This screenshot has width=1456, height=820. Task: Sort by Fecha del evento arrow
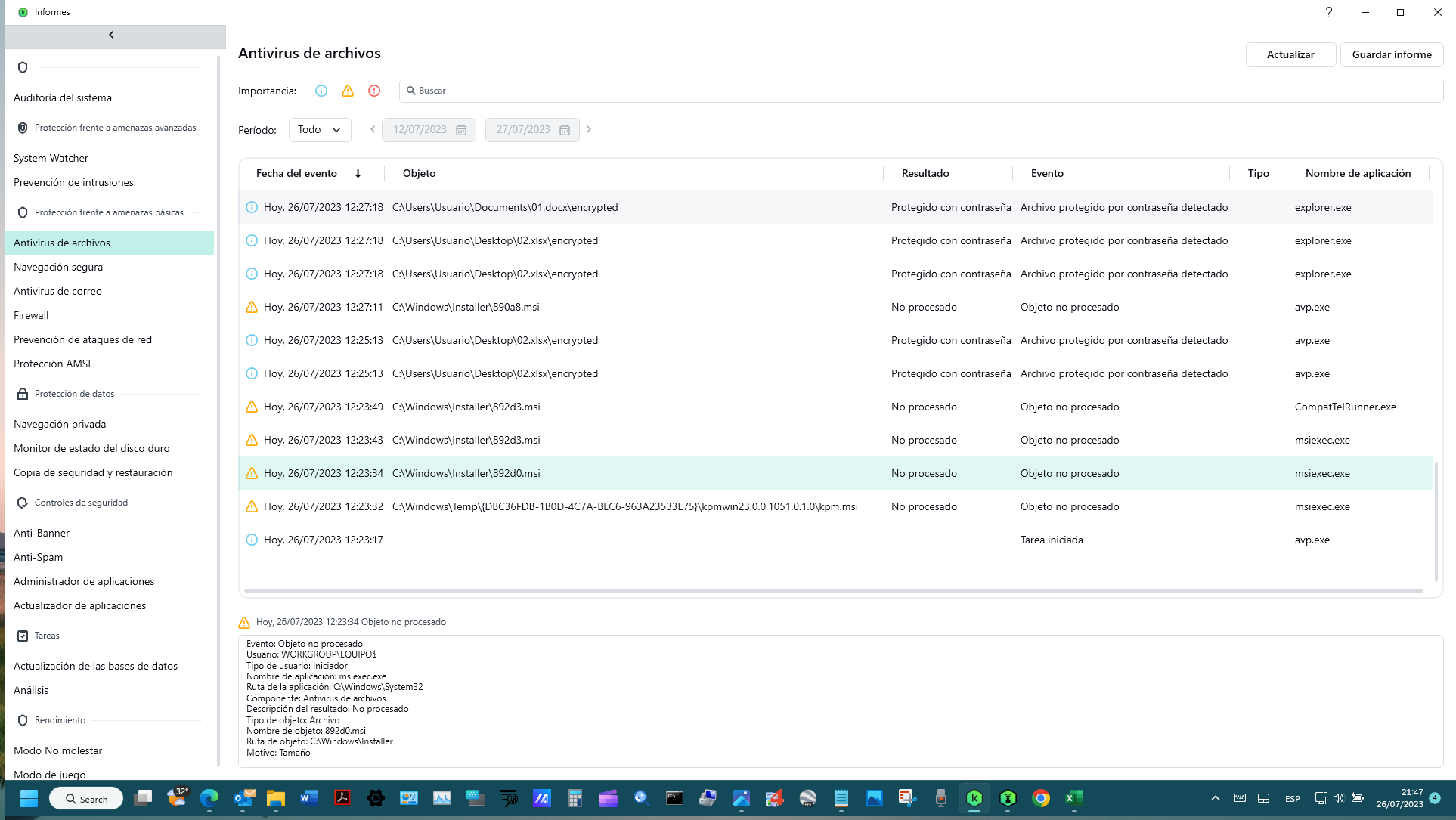358,174
